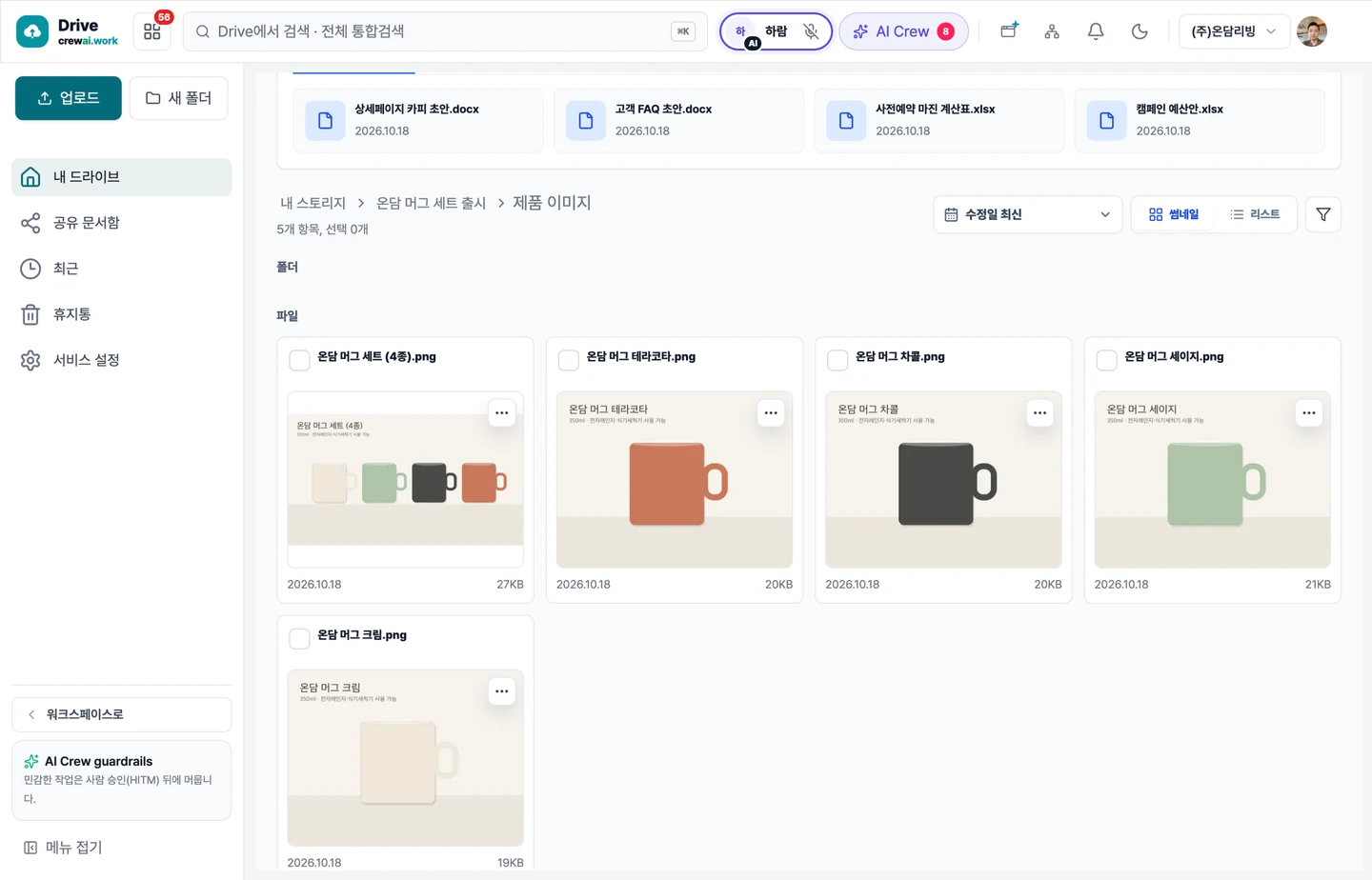Click the Drive cloud logo icon
The height and width of the screenshot is (880, 1372).
[x=32, y=31]
